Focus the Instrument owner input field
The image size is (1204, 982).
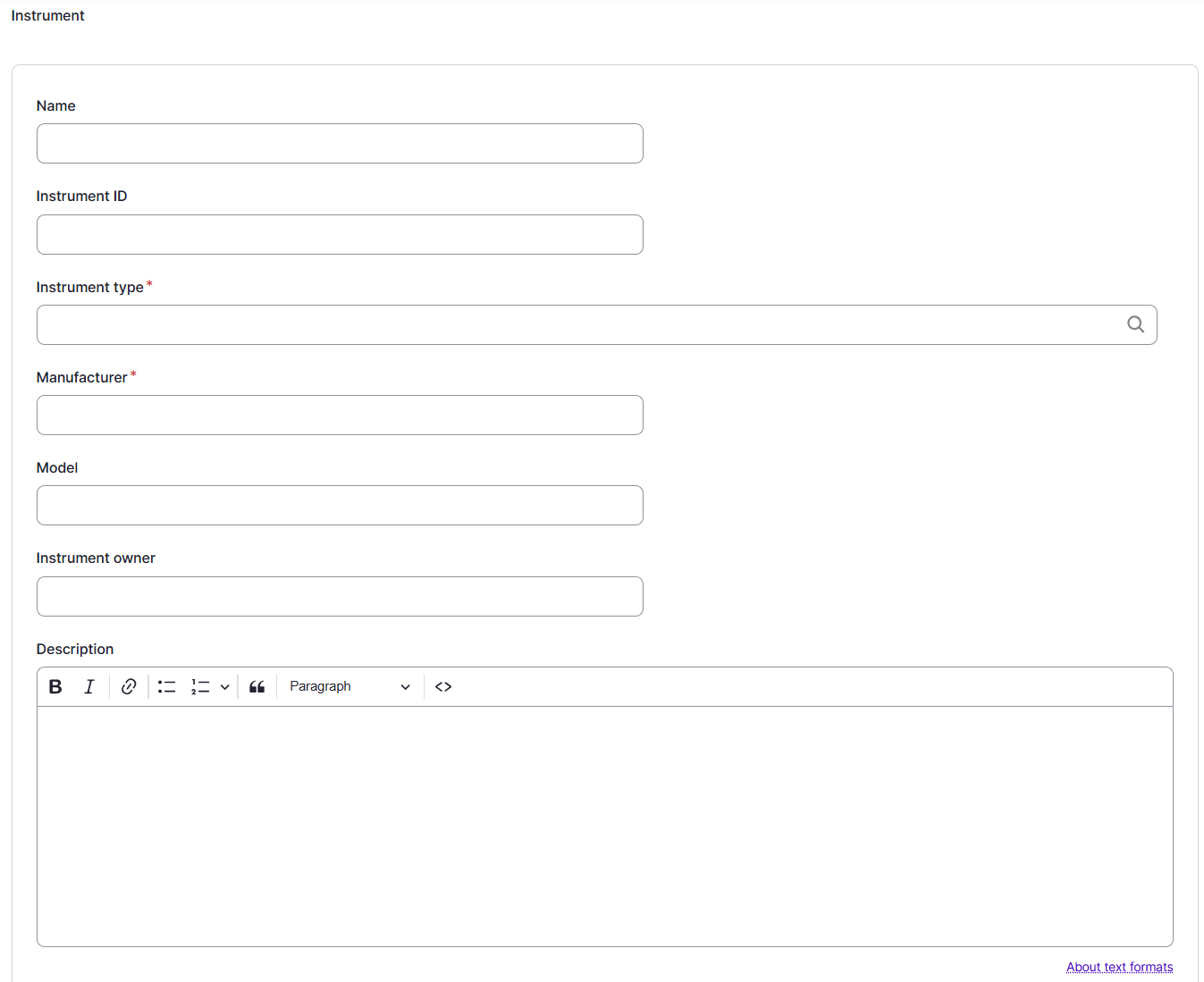point(340,596)
